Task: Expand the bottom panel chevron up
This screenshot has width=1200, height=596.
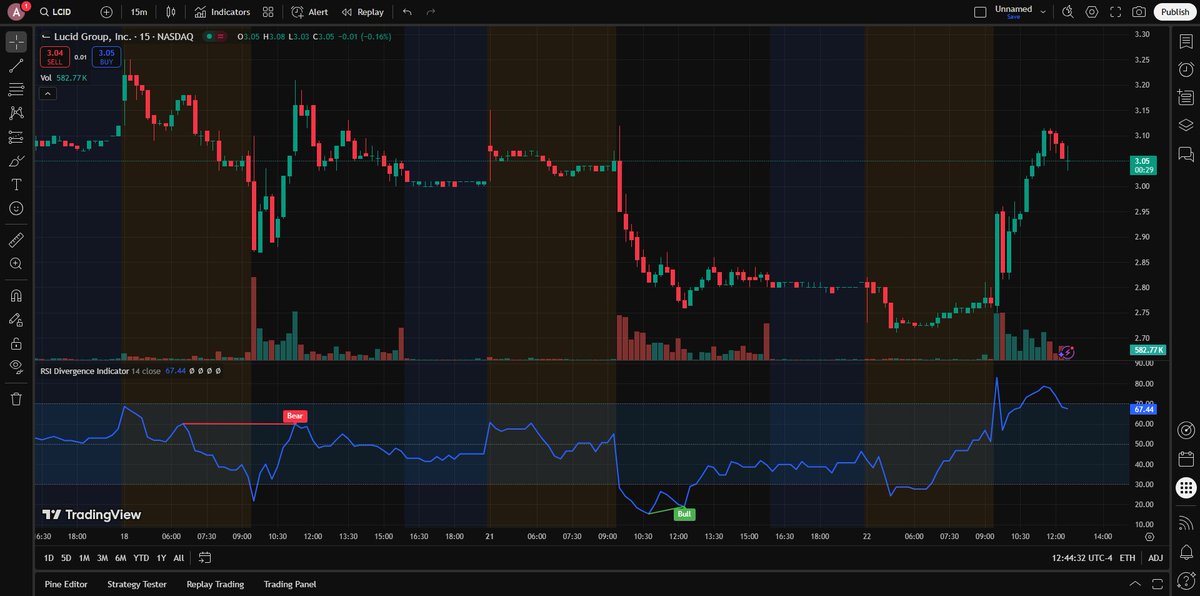Action: (x=1133, y=584)
